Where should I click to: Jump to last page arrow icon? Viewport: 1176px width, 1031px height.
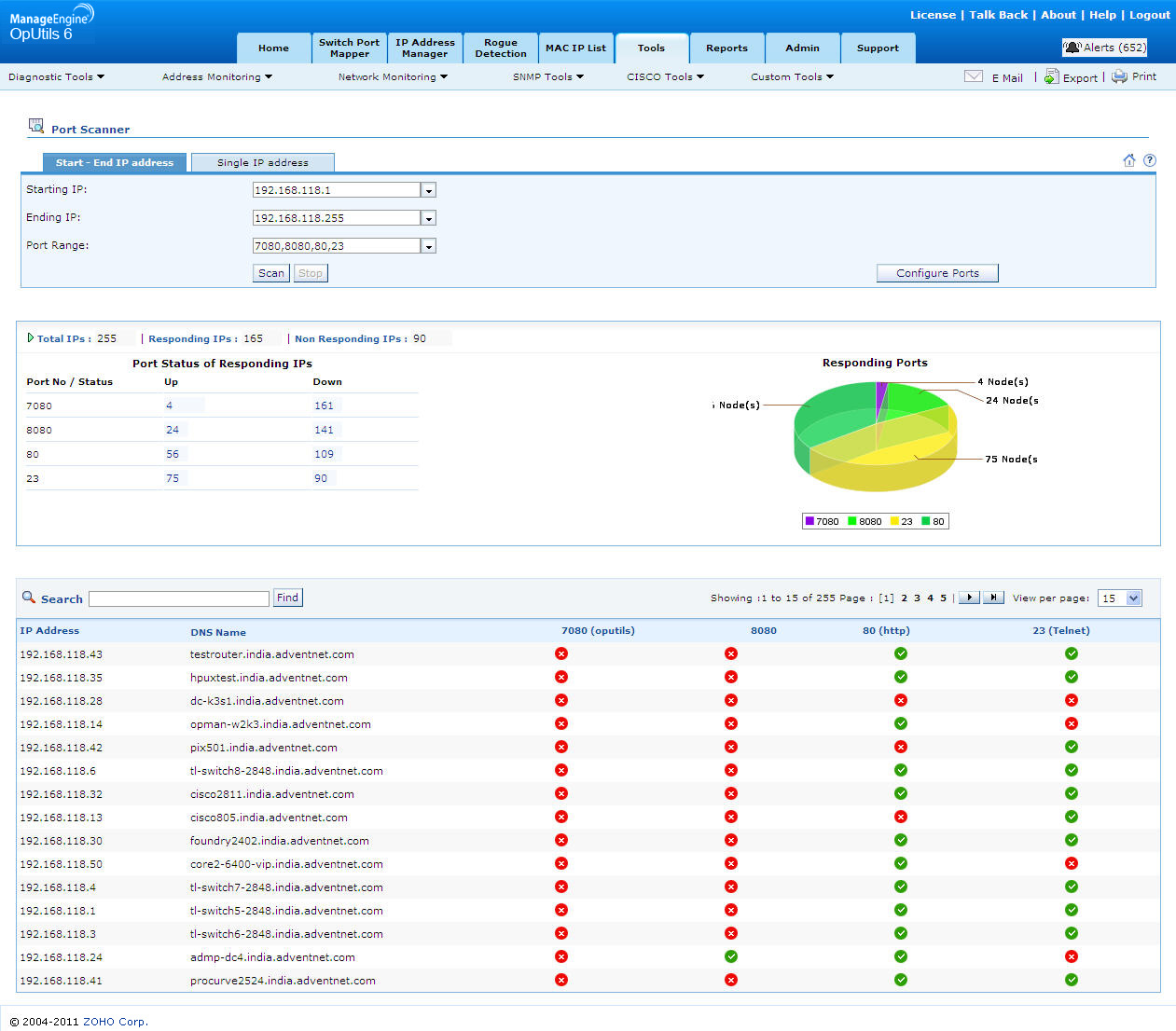coord(994,598)
